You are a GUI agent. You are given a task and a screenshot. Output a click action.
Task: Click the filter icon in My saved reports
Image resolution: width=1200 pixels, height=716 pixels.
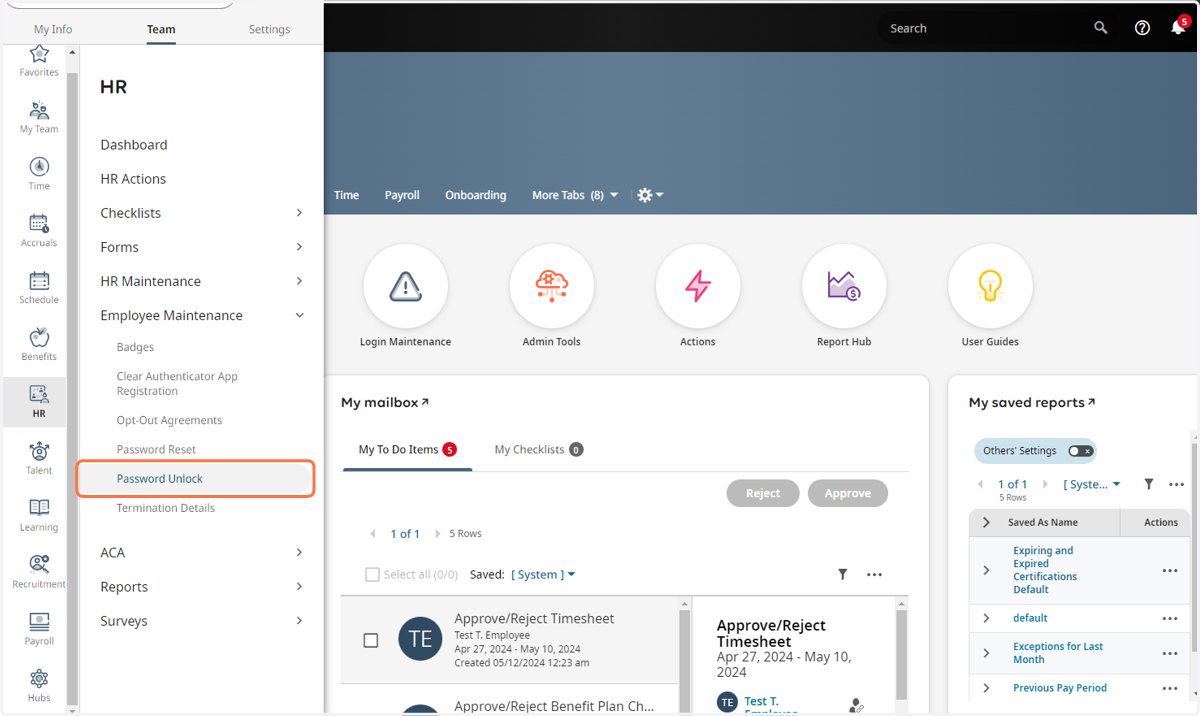[1149, 484]
